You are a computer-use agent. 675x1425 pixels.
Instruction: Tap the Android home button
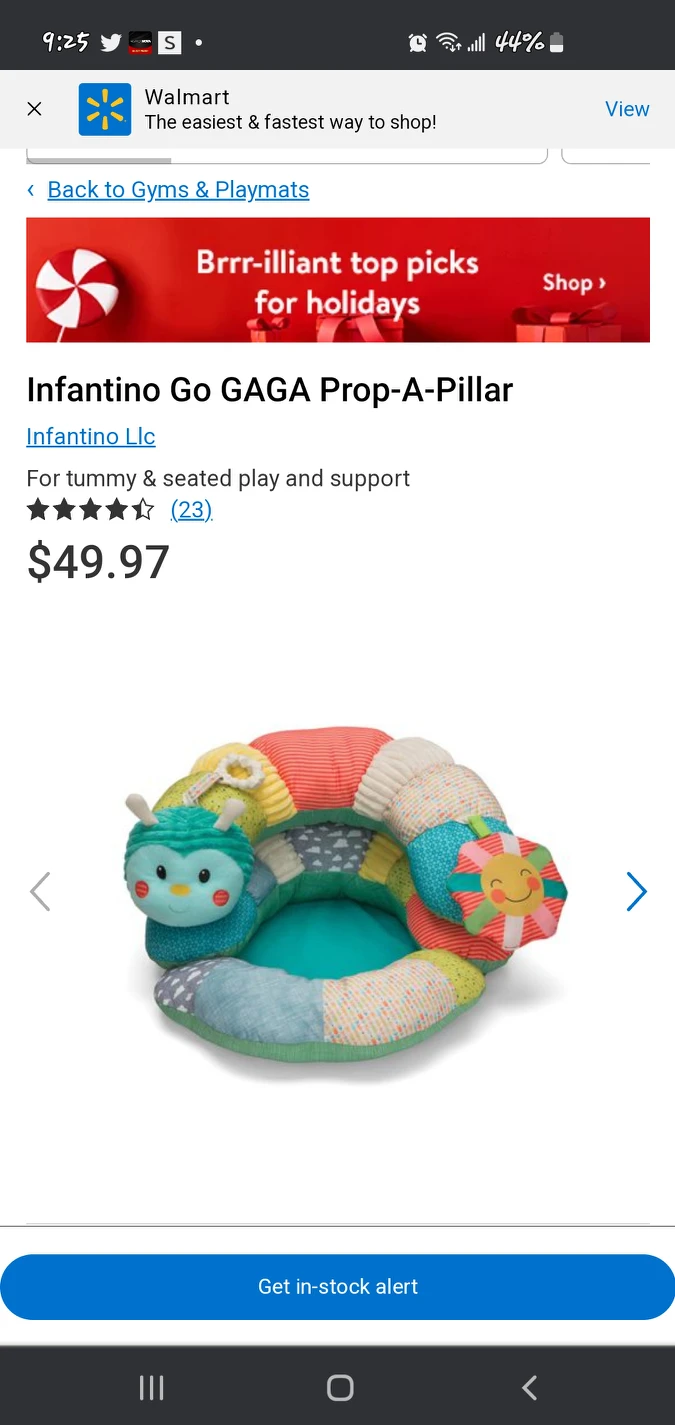pyautogui.click(x=340, y=1387)
